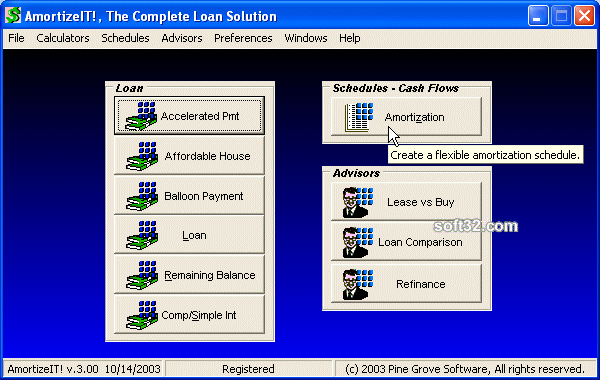Click the Lease vs Buy advisor icon
600x380 pixels.
pyautogui.click(x=358, y=202)
